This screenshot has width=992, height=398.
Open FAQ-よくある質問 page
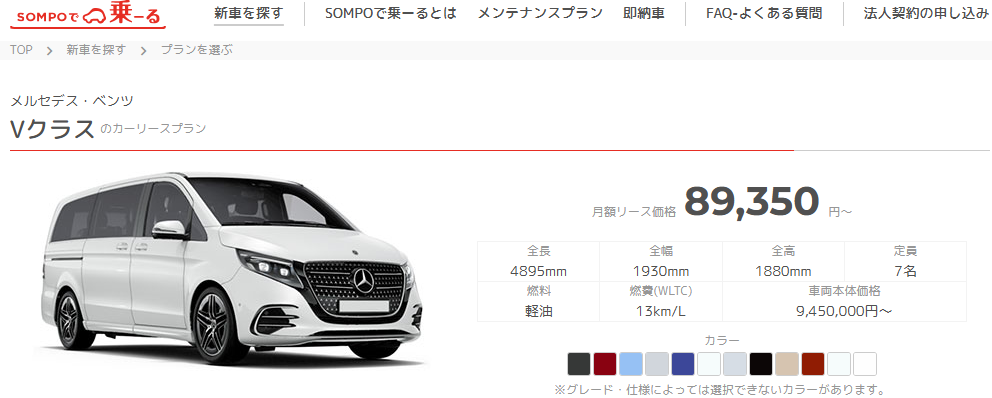pos(764,13)
